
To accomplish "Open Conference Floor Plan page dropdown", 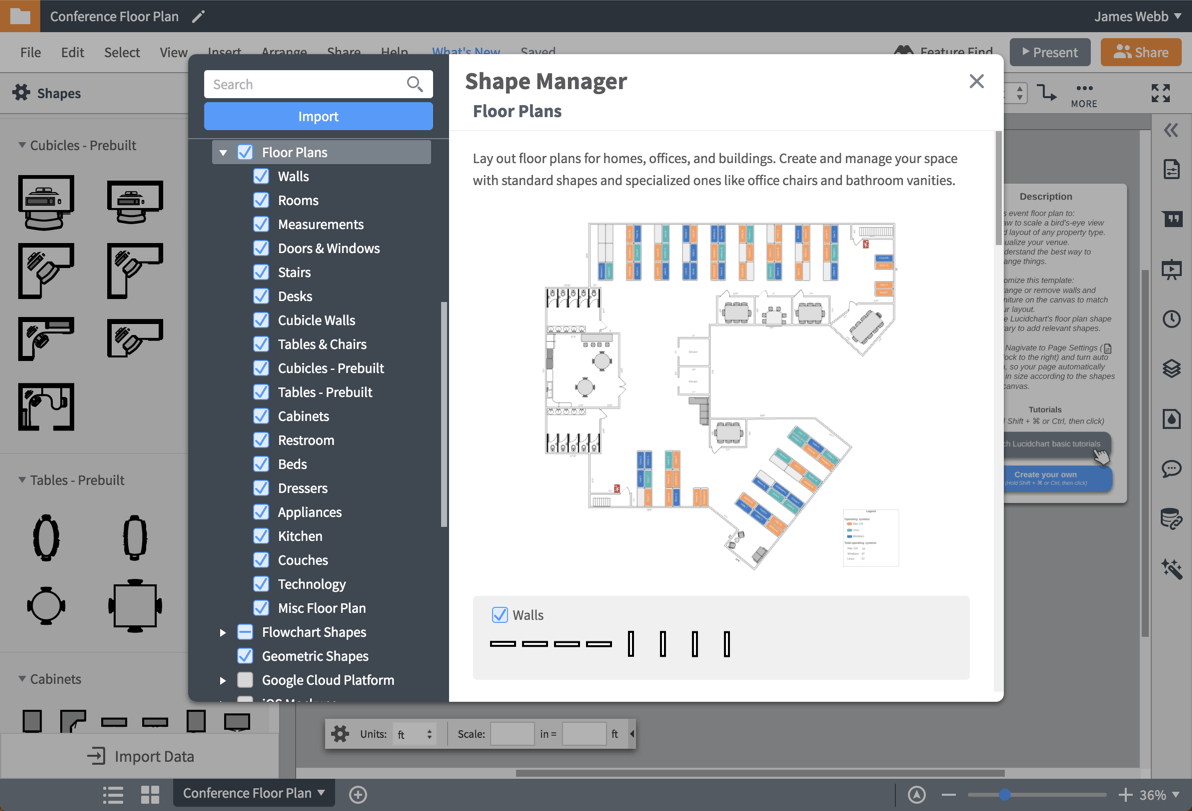I will coord(255,794).
